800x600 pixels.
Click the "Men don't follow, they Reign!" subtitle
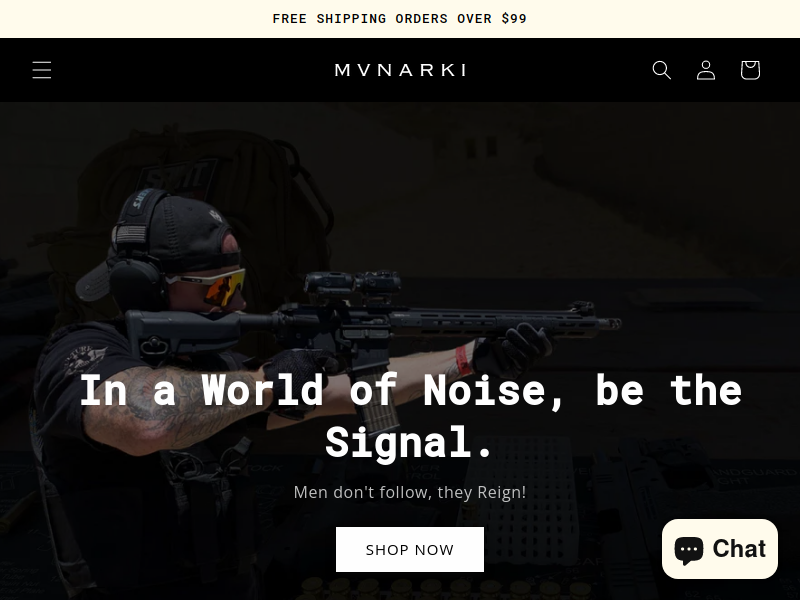pos(410,492)
